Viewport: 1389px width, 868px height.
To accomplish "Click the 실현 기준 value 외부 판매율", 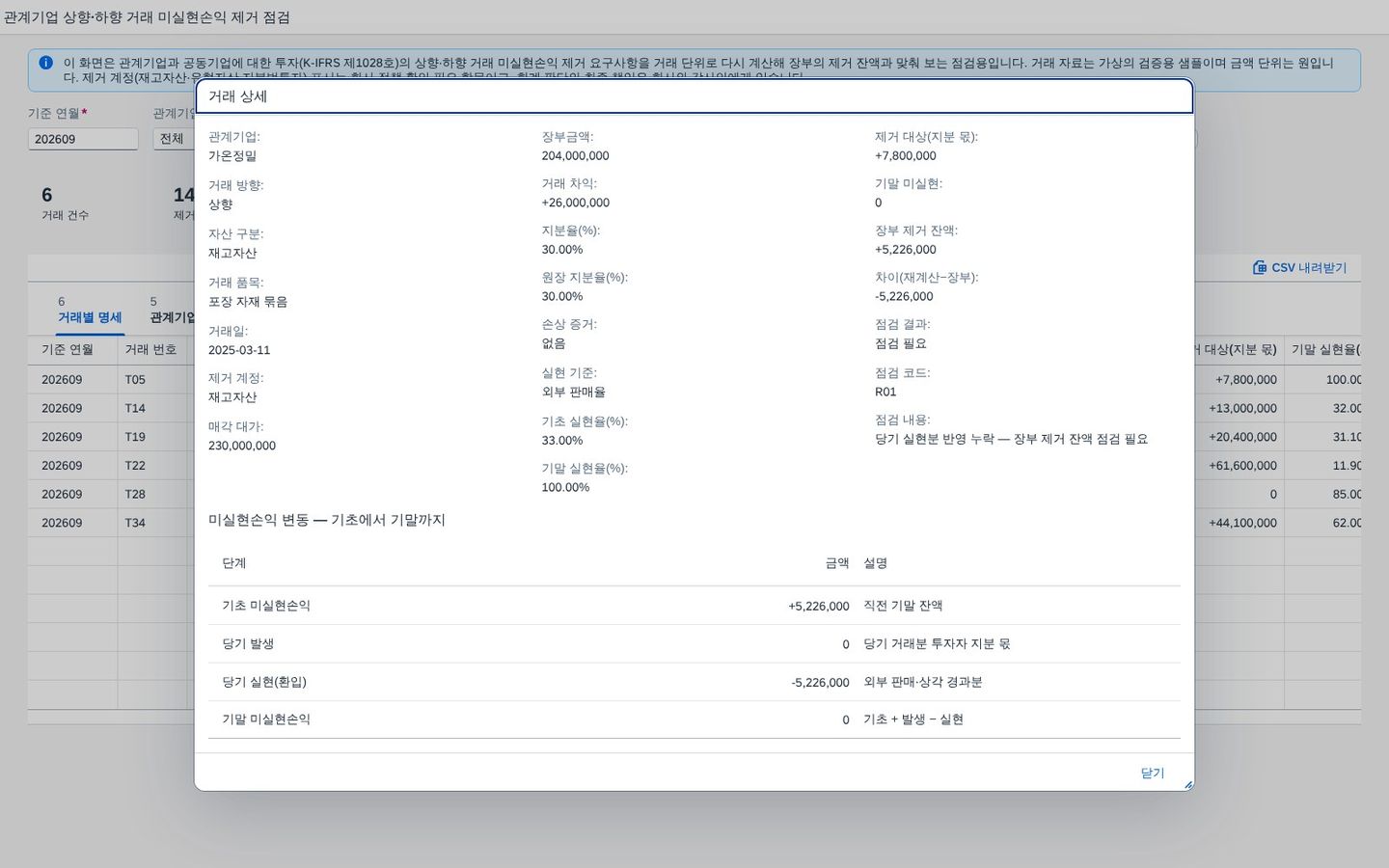I will [574, 392].
